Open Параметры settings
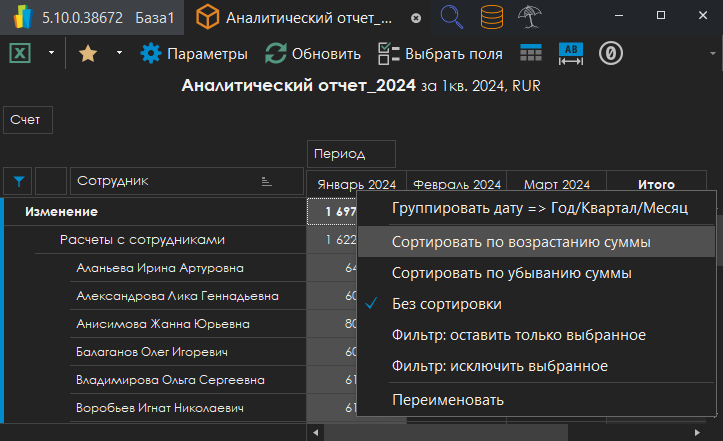723x441 pixels. (194, 54)
